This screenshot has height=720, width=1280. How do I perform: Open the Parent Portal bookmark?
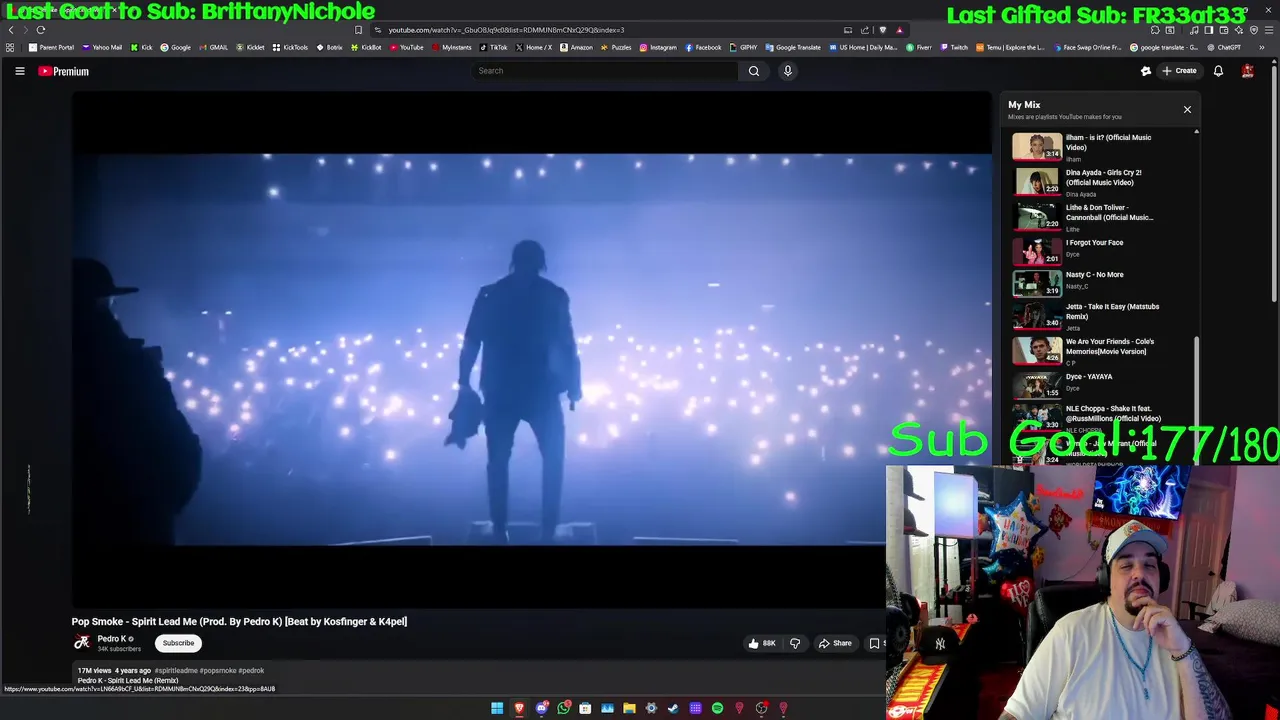pos(51,47)
